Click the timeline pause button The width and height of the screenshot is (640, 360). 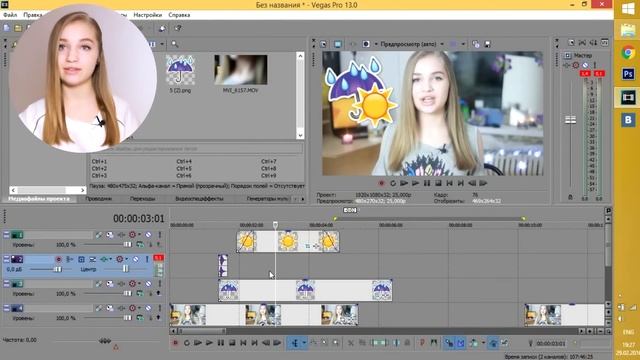(x=220, y=343)
